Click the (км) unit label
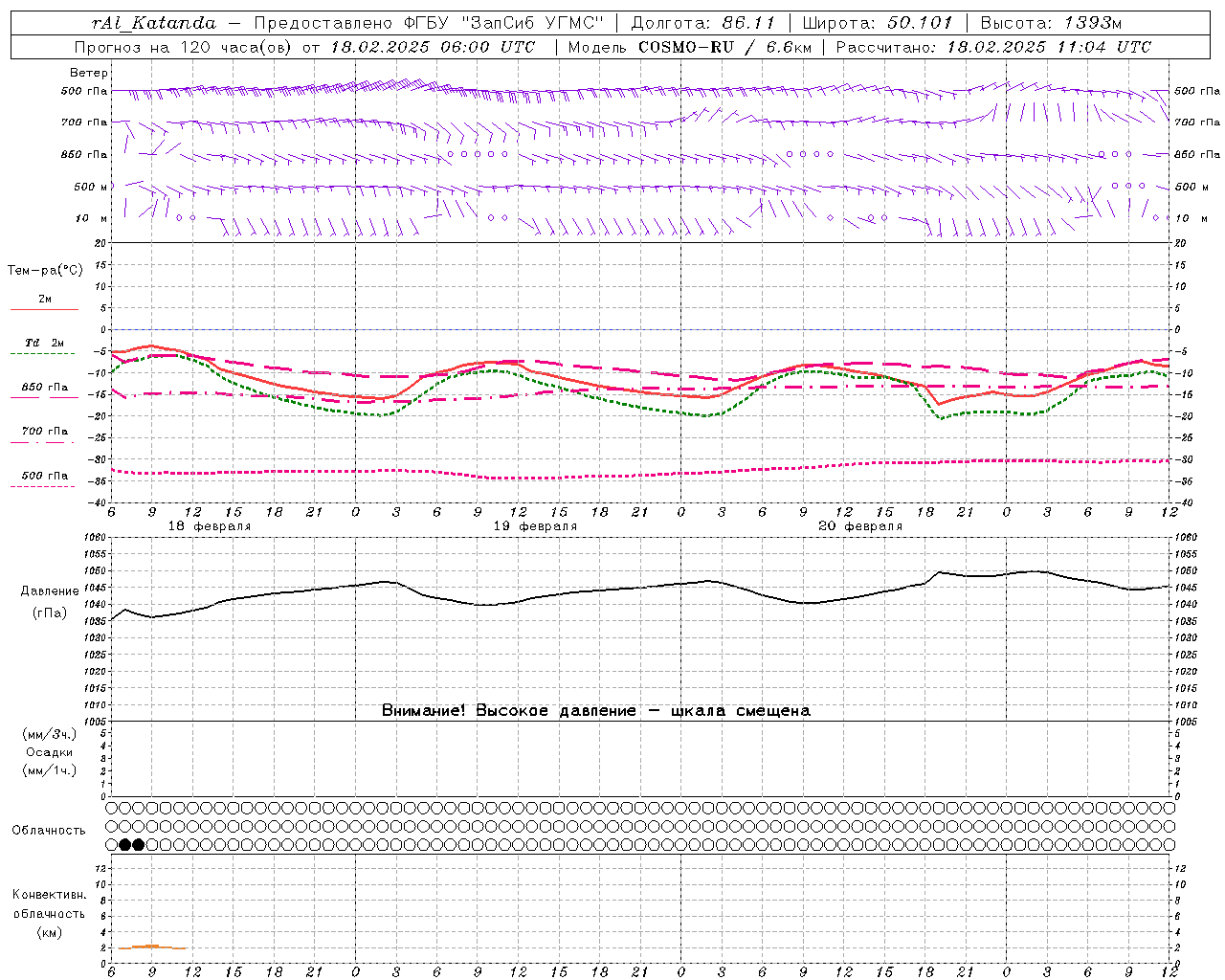Screen dimensions: 1225x980 49,932
